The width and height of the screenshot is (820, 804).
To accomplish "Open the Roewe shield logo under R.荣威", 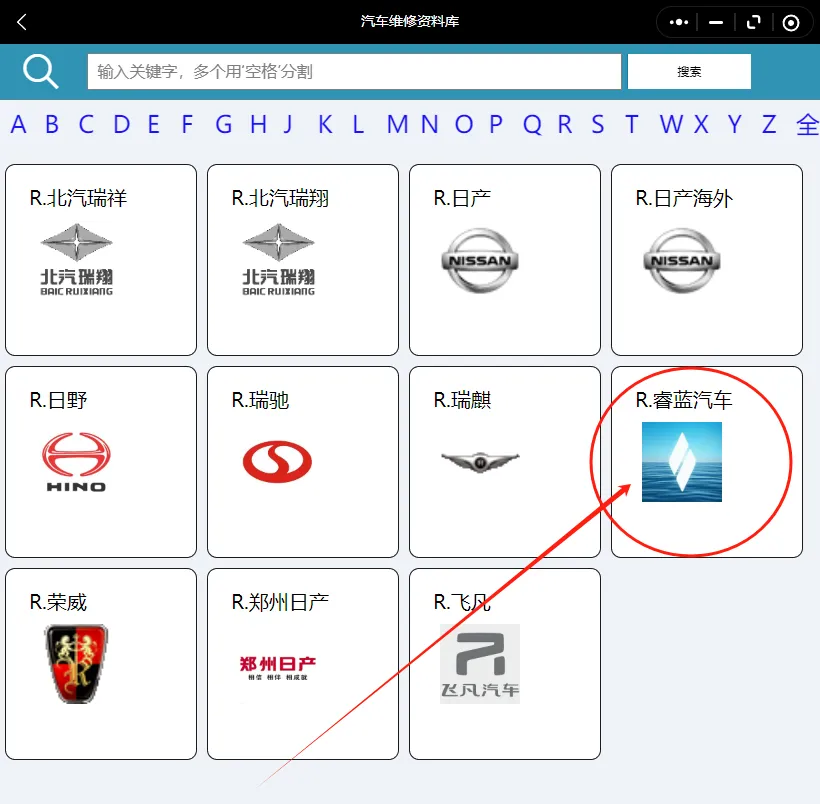I will coord(77,663).
